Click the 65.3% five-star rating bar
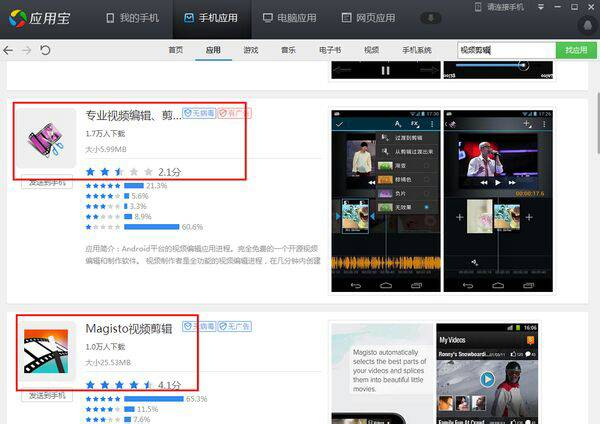This screenshot has height=424, width=600. pos(154,399)
